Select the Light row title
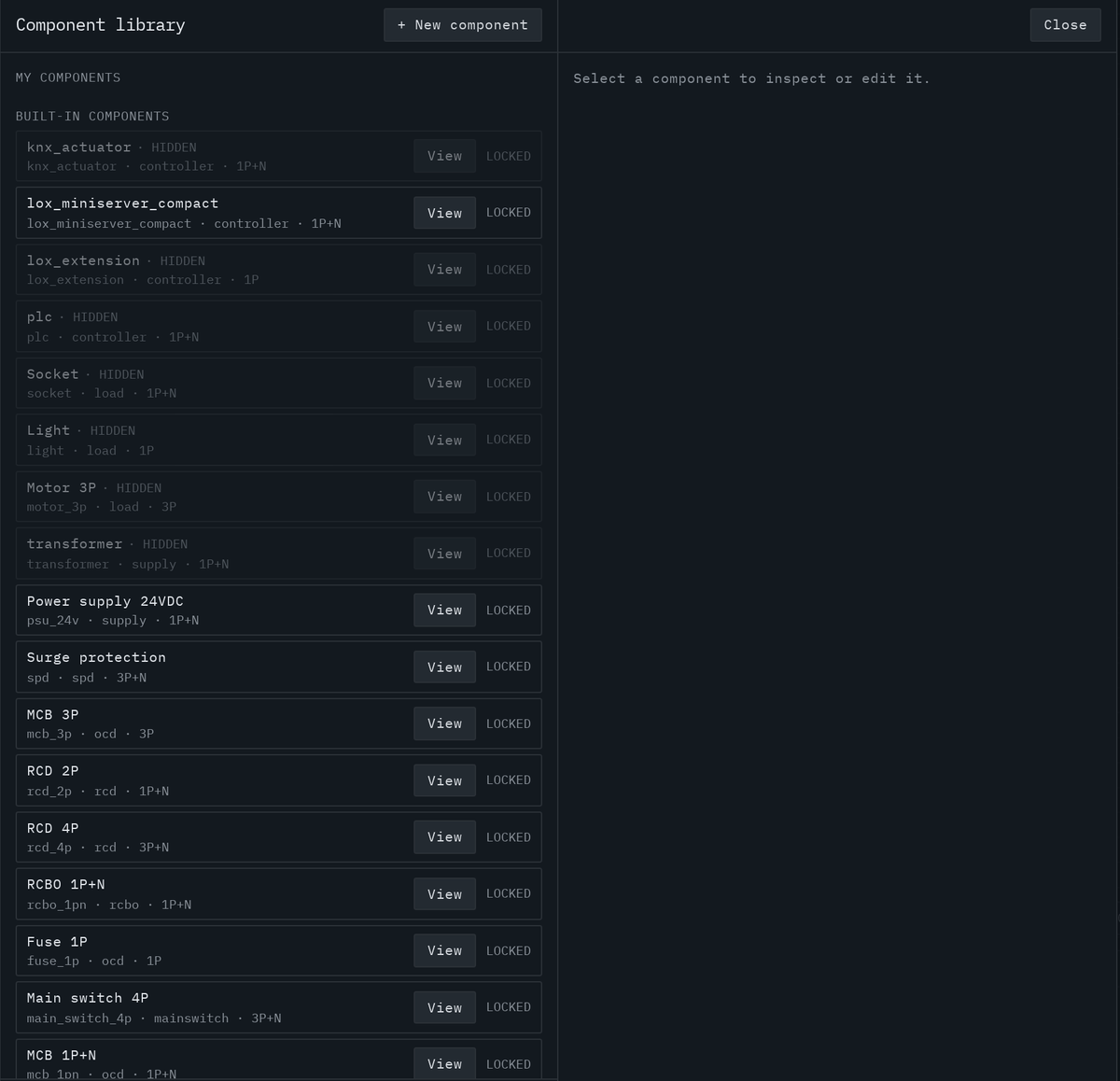The width and height of the screenshot is (1120, 1081). point(48,430)
